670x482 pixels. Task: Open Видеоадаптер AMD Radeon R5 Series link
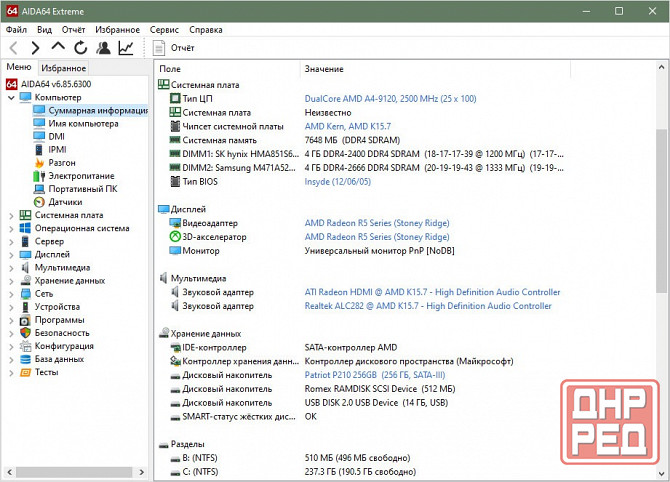[x=377, y=223]
